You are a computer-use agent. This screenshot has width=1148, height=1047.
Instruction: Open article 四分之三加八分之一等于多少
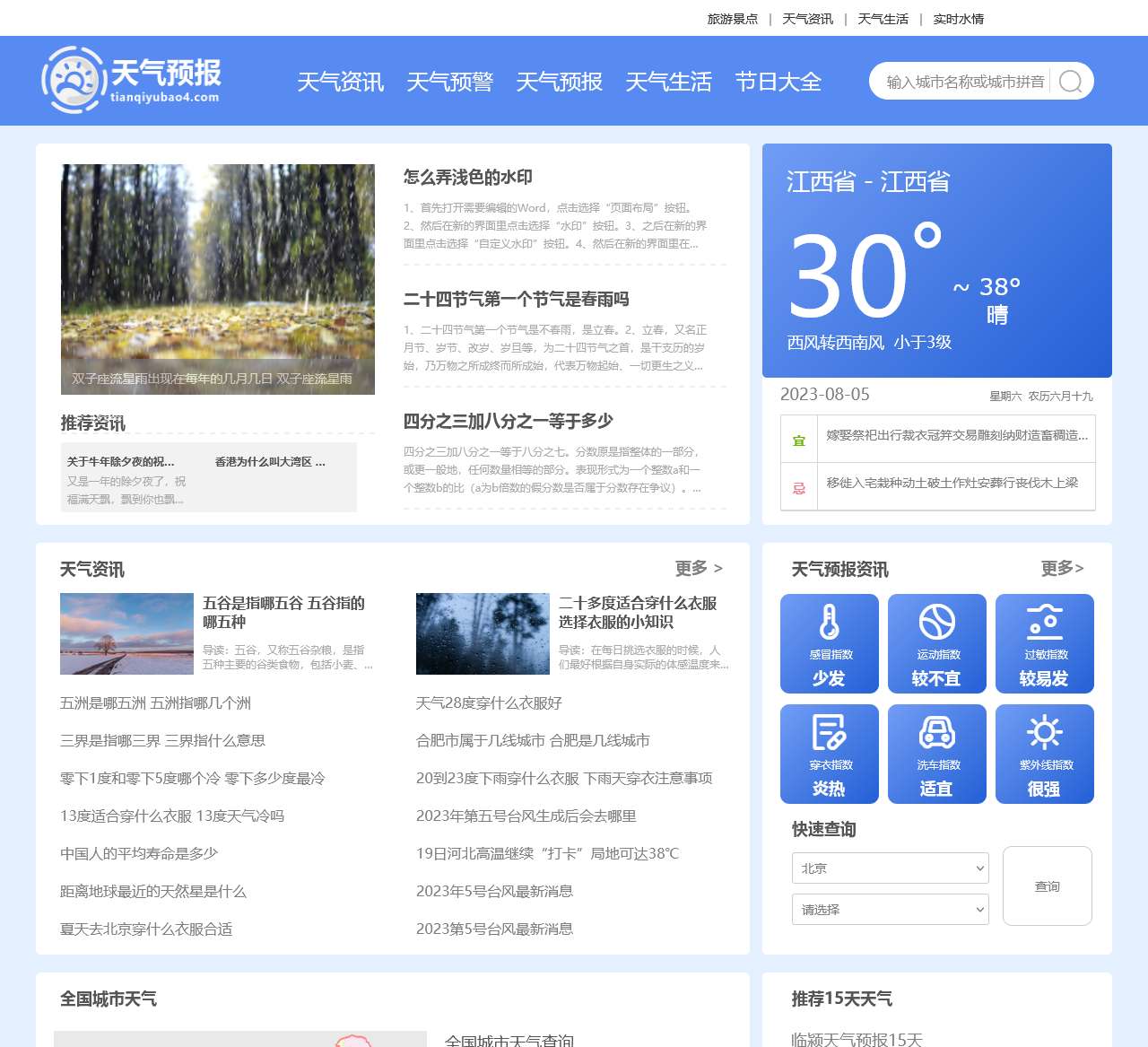click(x=509, y=421)
